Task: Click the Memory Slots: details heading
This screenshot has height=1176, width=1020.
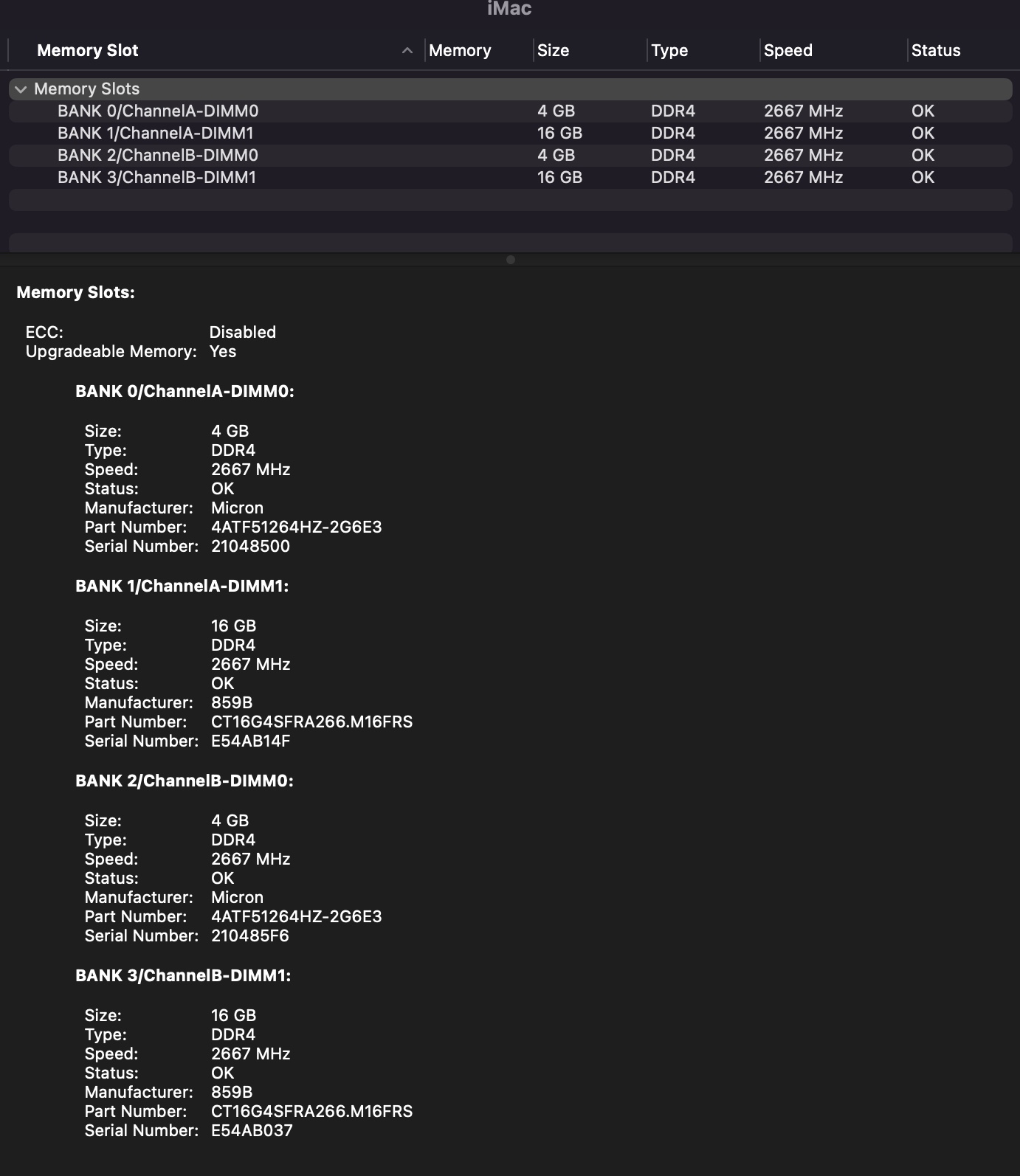Action: point(75,292)
